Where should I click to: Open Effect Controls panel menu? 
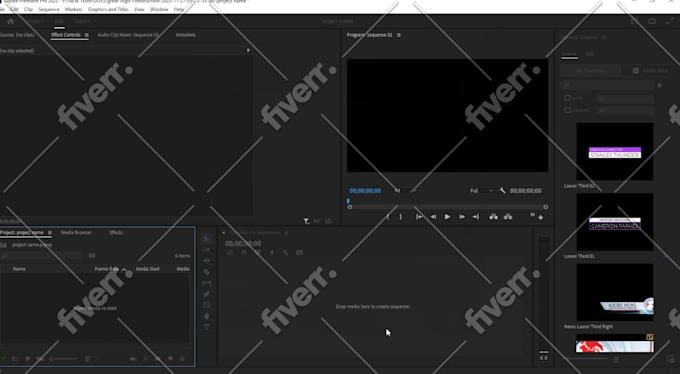pos(87,35)
